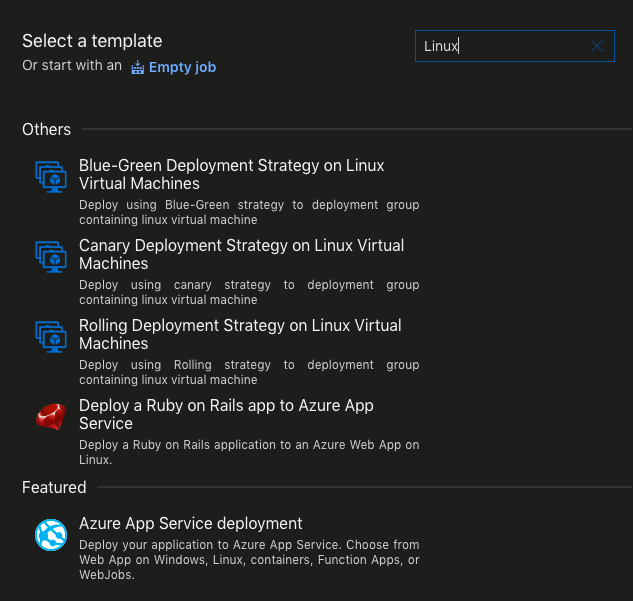Click the canary strategy description text

249,292
